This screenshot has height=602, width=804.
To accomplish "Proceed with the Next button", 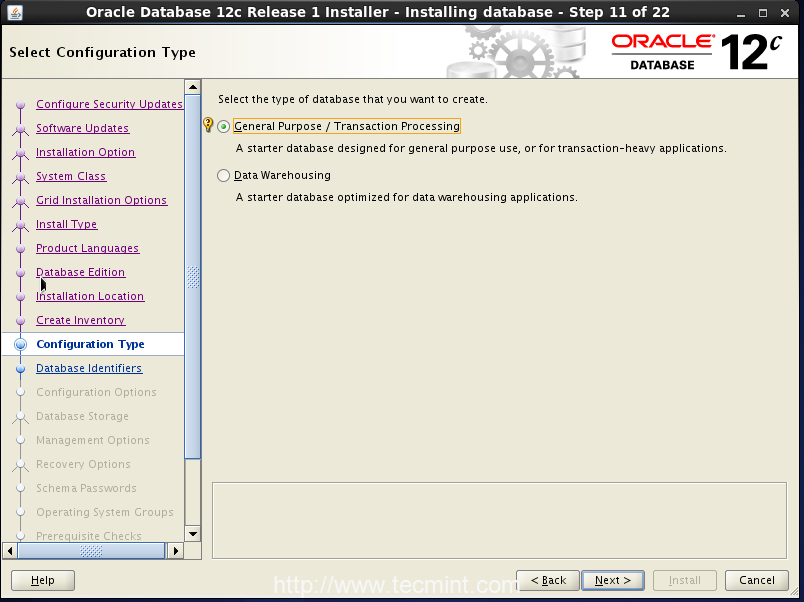I will [613, 580].
